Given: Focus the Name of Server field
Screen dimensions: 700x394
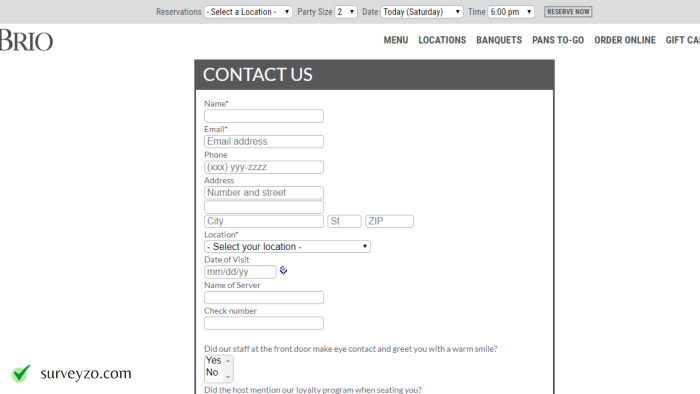Looking at the screenshot, I should [264, 298].
